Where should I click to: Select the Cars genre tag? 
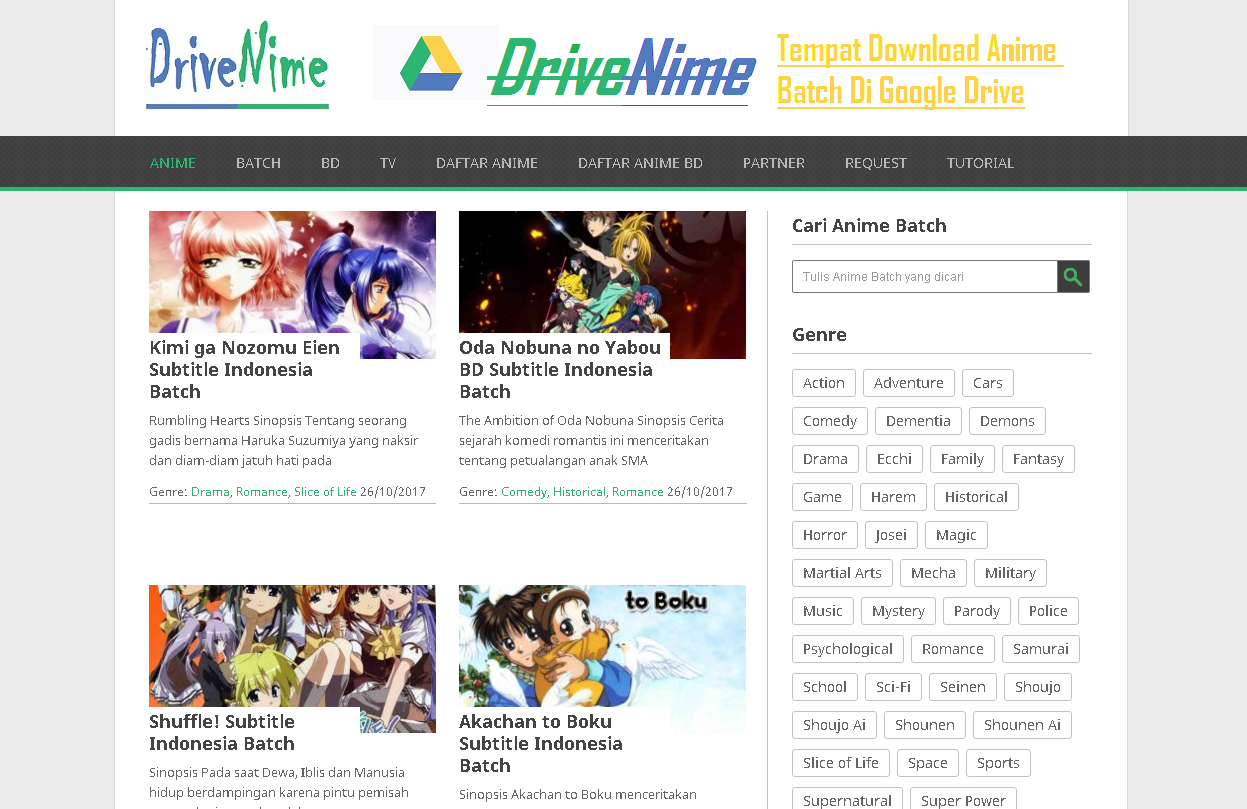point(988,383)
